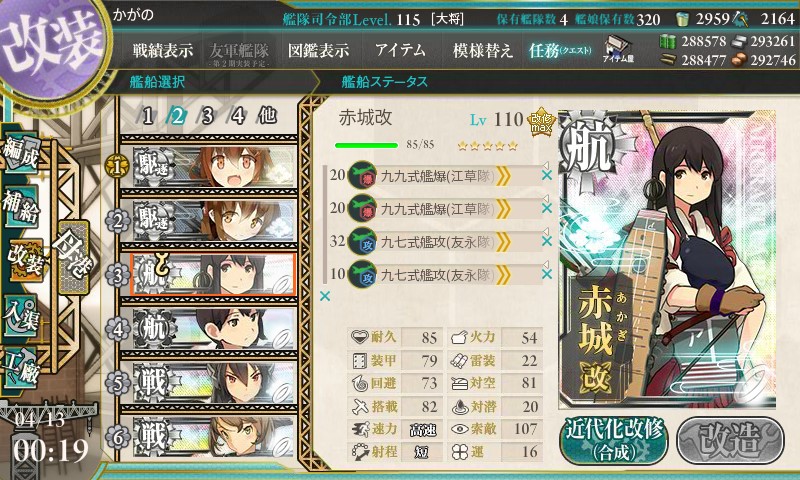Click the torpedo bomber icon in third slot
Viewport: 800px width, 480px height.
tap(362, 241)
